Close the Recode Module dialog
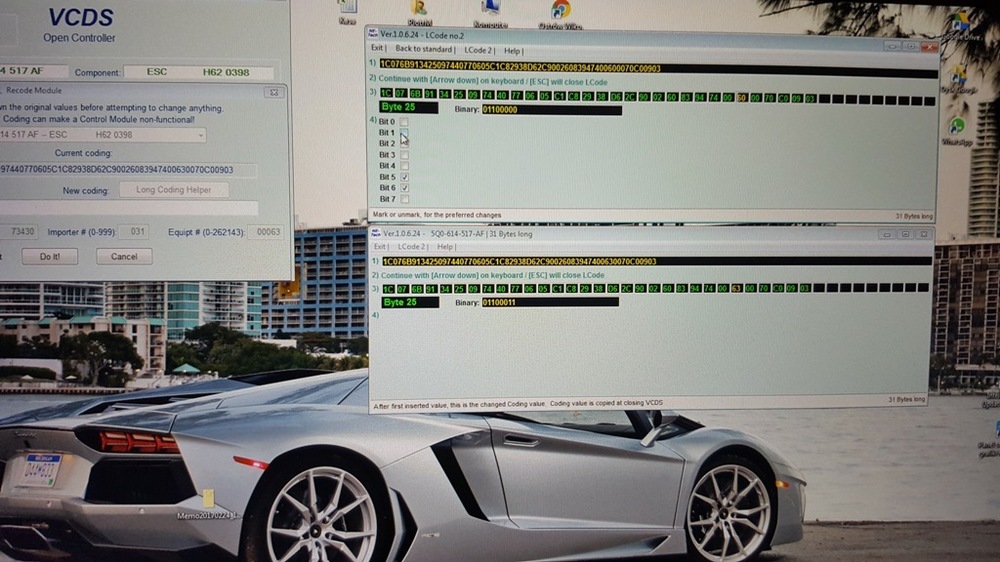This screenshot has width=1000, height=562. tap(272, 92)
